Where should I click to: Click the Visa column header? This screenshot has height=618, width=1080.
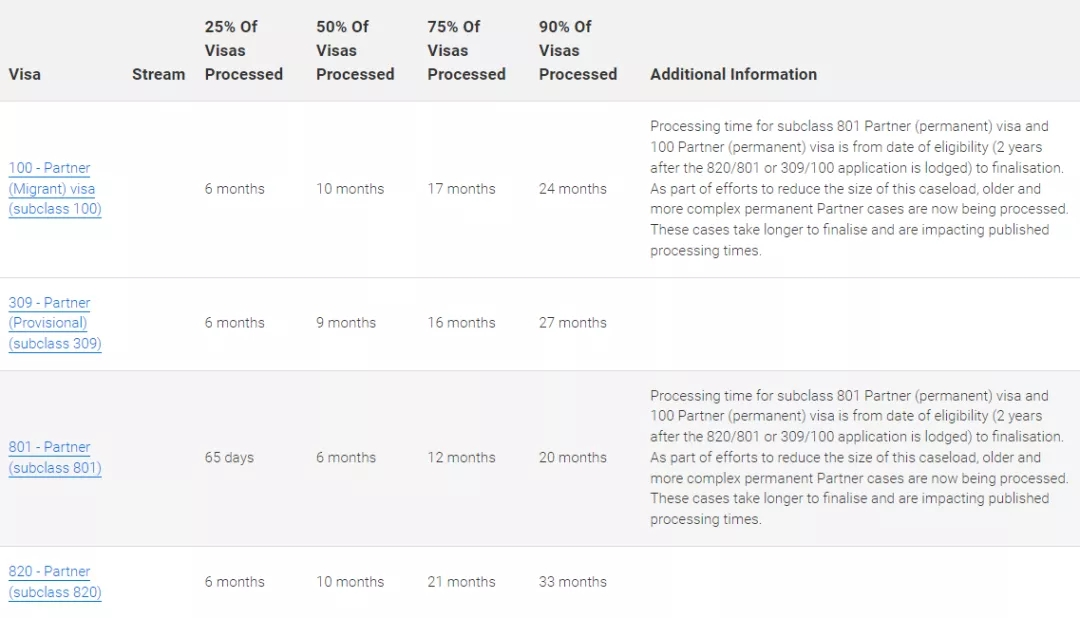25,74
